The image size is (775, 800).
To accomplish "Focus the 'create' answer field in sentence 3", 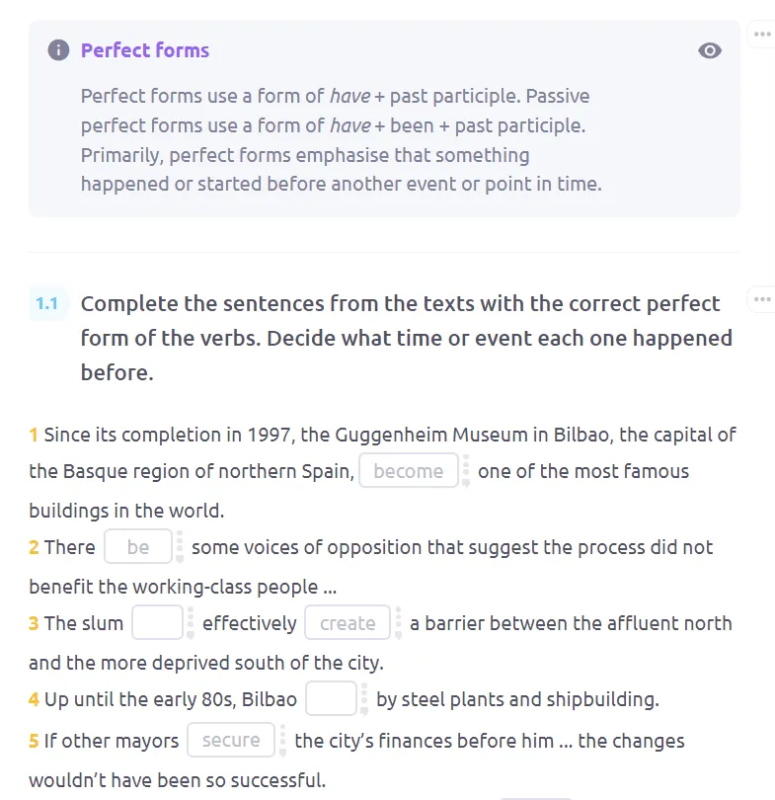I will click(x=347, y=622).
